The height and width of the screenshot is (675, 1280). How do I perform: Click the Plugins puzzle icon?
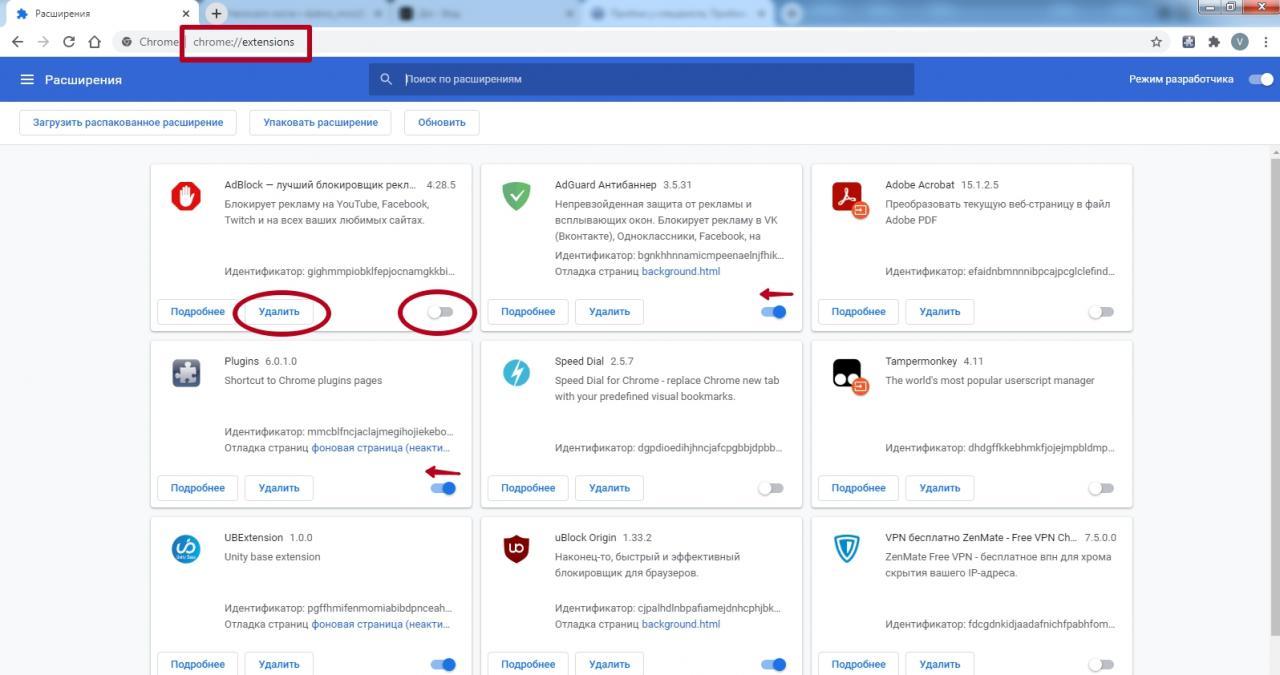[x=186, y=373]
